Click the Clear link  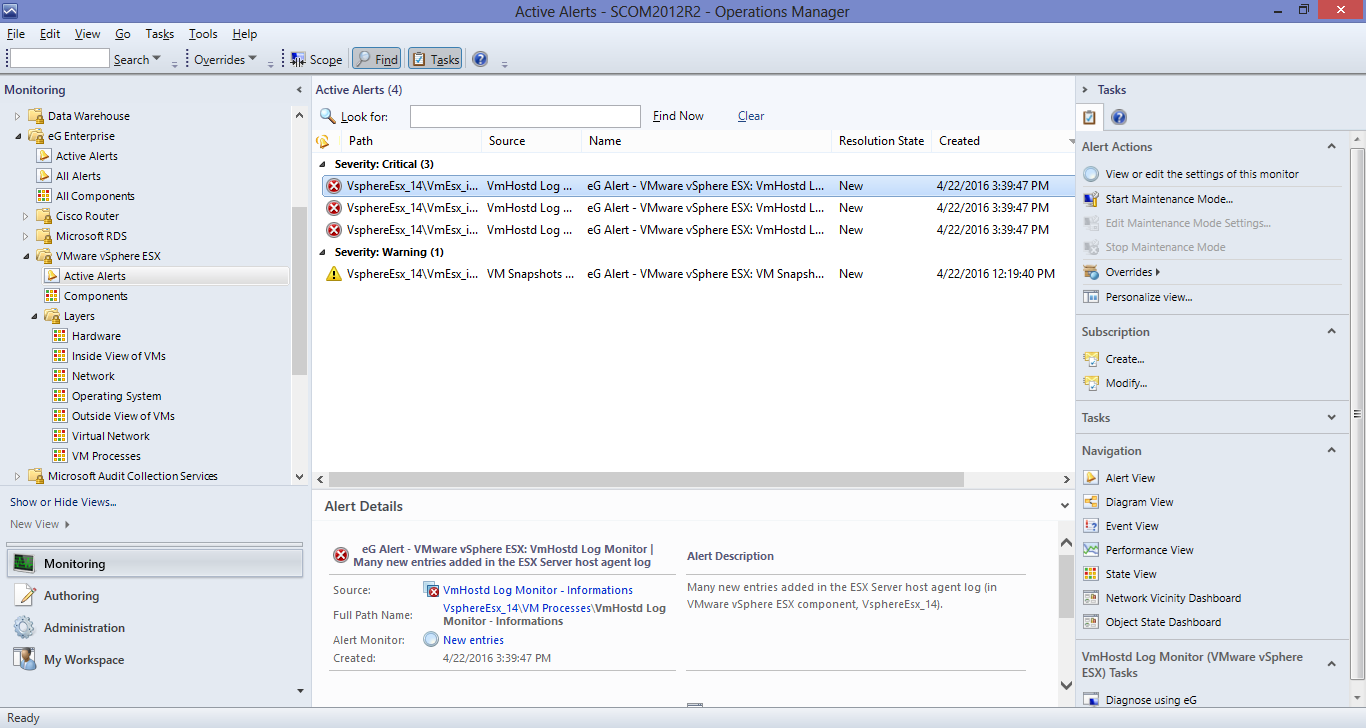[x=751, y=116]
